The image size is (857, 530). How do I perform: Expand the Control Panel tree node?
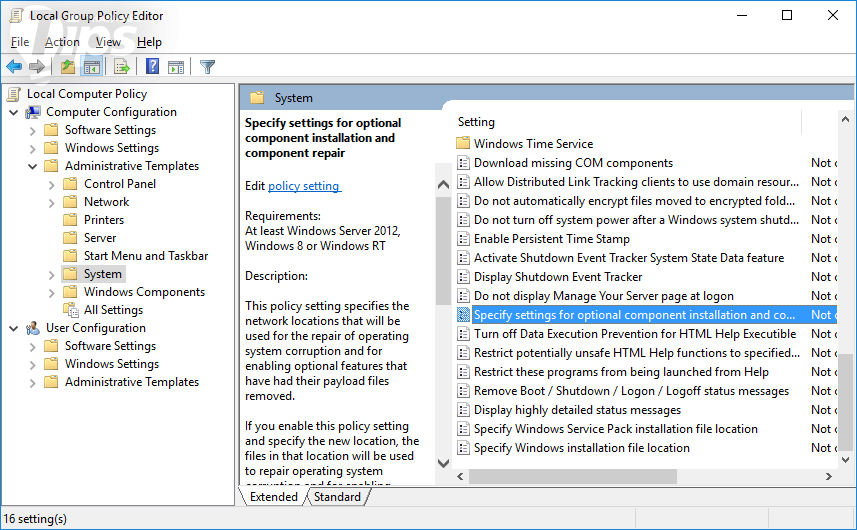[x=51, y=185]
